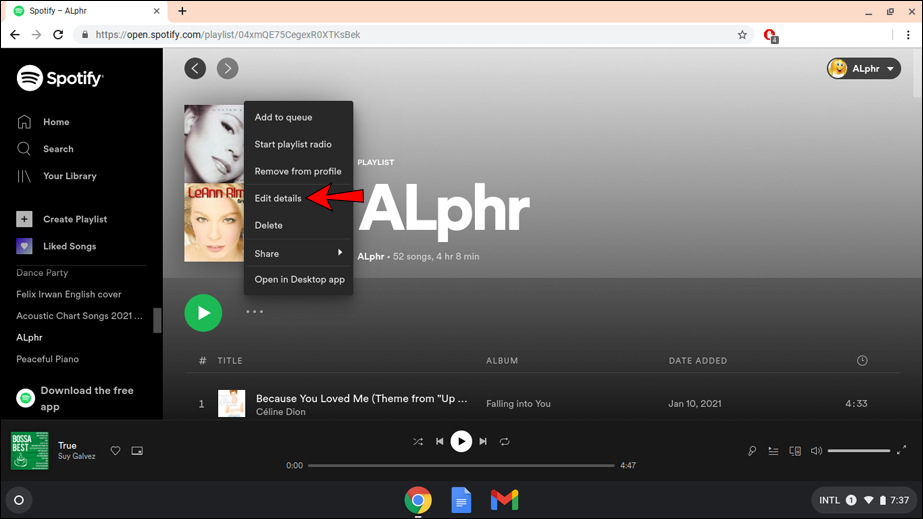Click the TITLE column header
This screenshot has height=519, width=923.
[230, 361]
